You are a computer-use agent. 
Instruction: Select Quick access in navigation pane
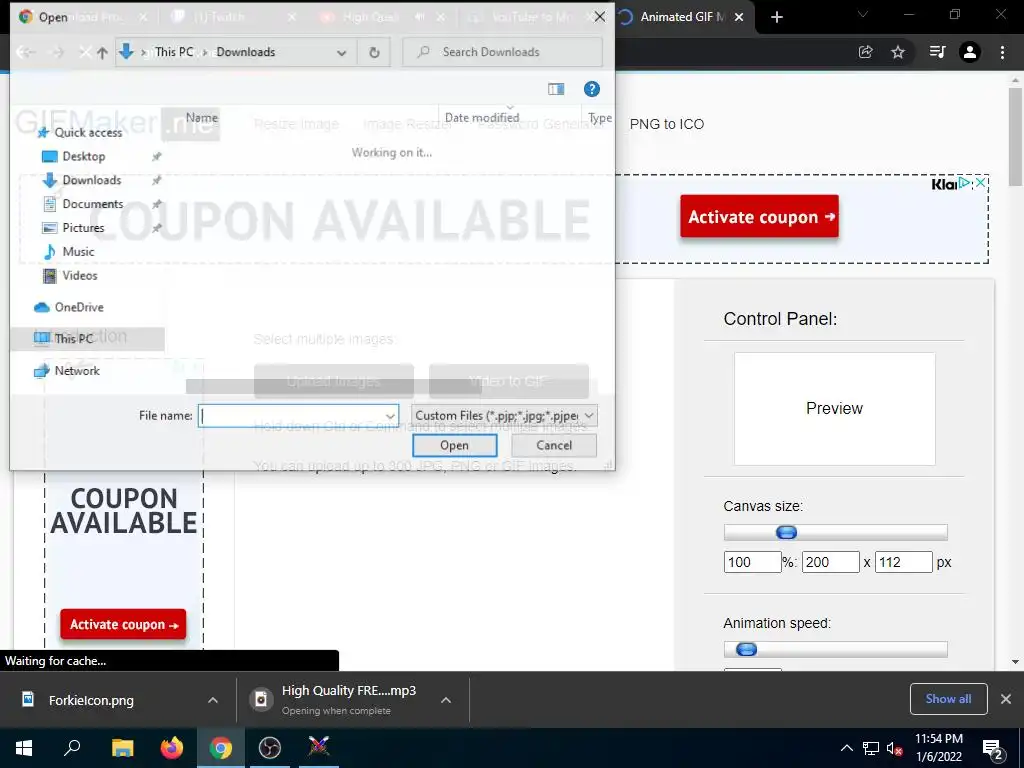coord(88,133)
